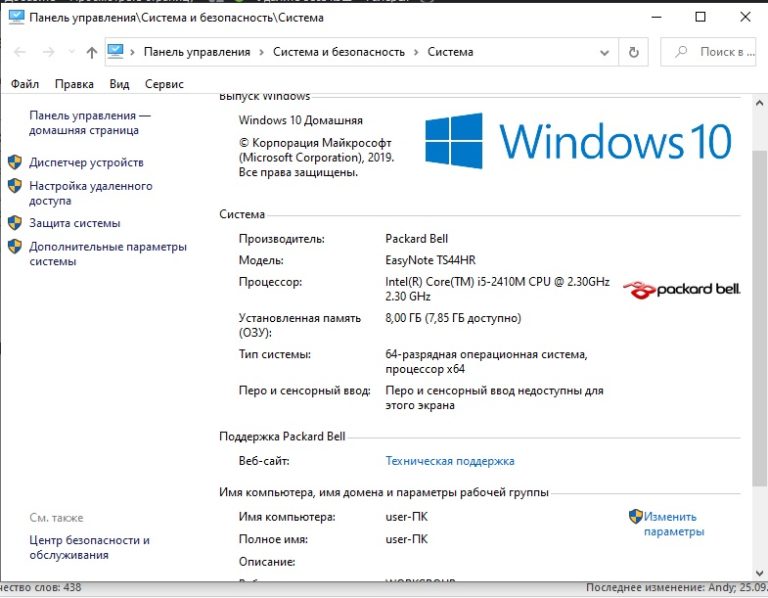
Task: Minimize the System window
Action: tap(656, 17)
